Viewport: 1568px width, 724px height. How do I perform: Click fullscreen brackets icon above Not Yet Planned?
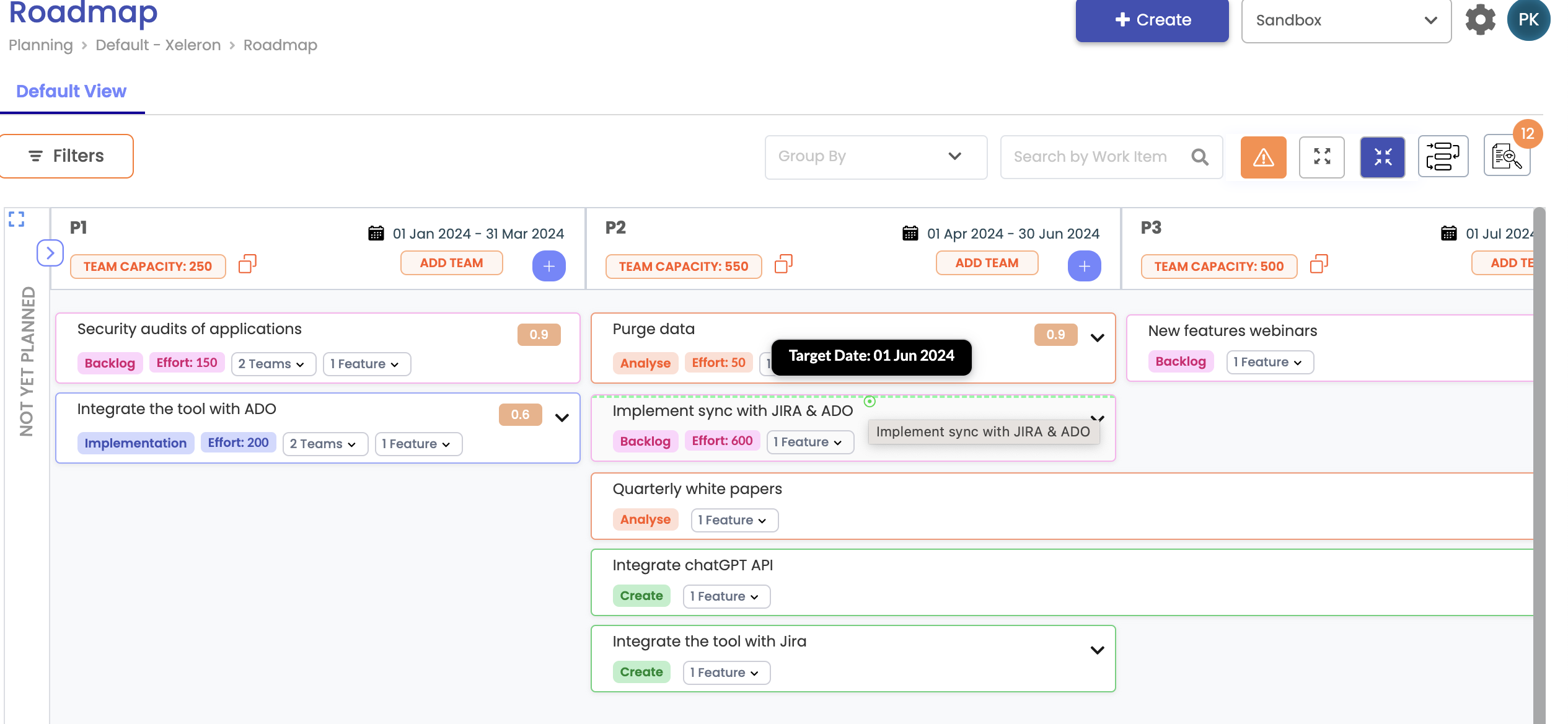pos(17,219)
